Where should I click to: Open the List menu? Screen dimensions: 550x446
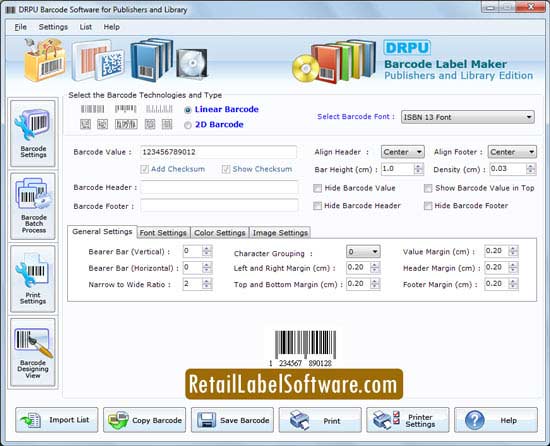point(85,27)
